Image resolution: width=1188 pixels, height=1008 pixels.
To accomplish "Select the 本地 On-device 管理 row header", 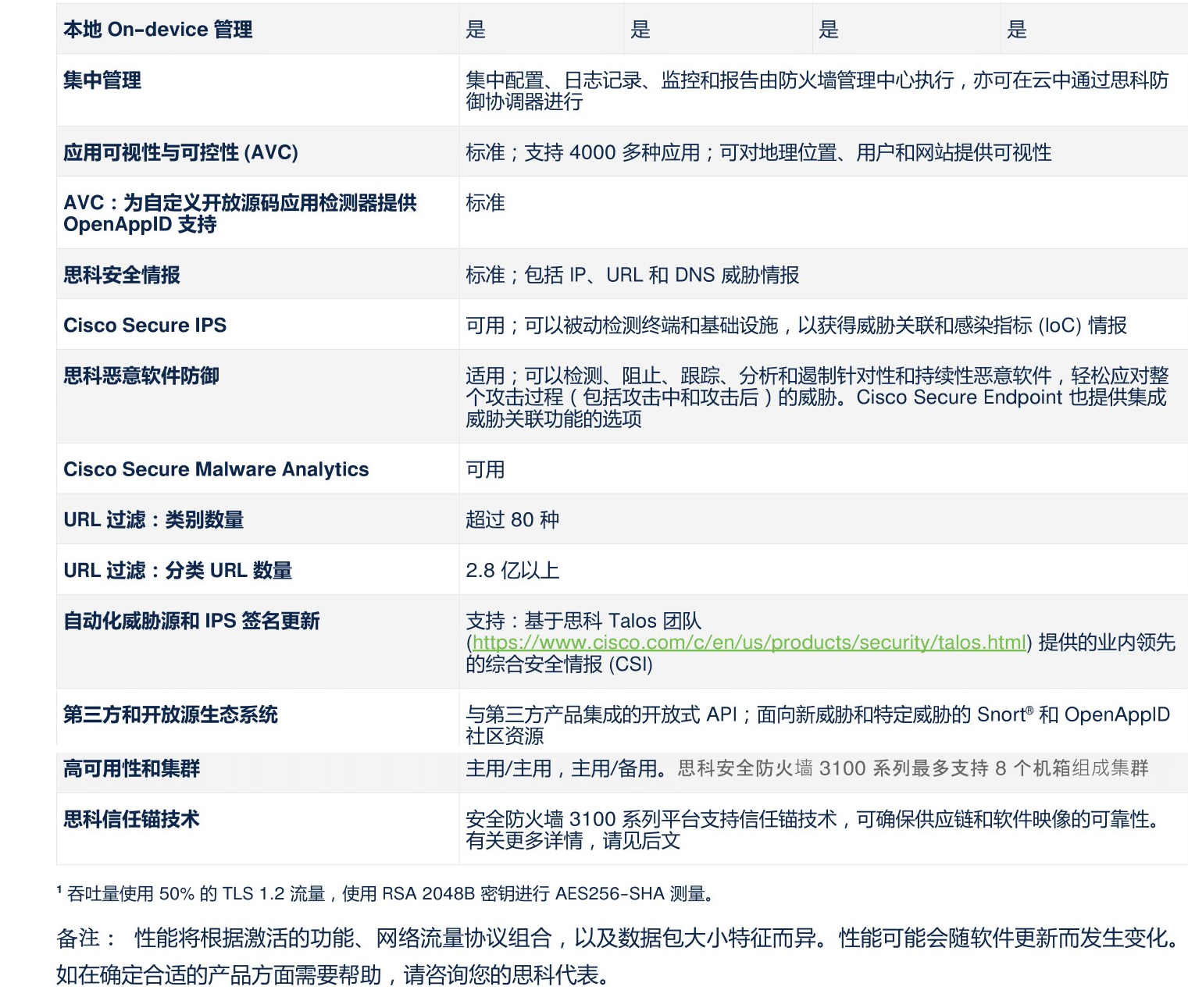I will (158, 30).
